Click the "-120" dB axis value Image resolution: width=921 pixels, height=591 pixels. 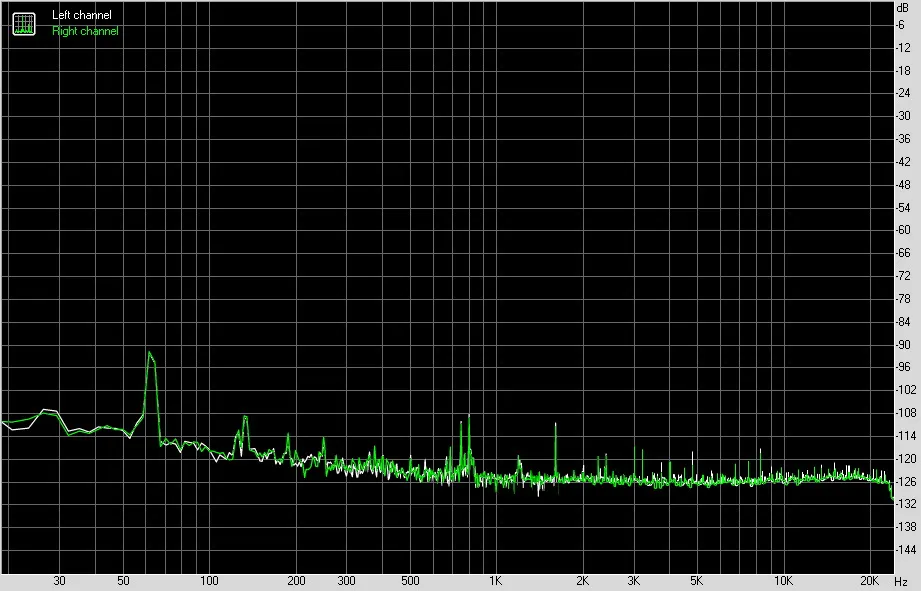(906, 458)
